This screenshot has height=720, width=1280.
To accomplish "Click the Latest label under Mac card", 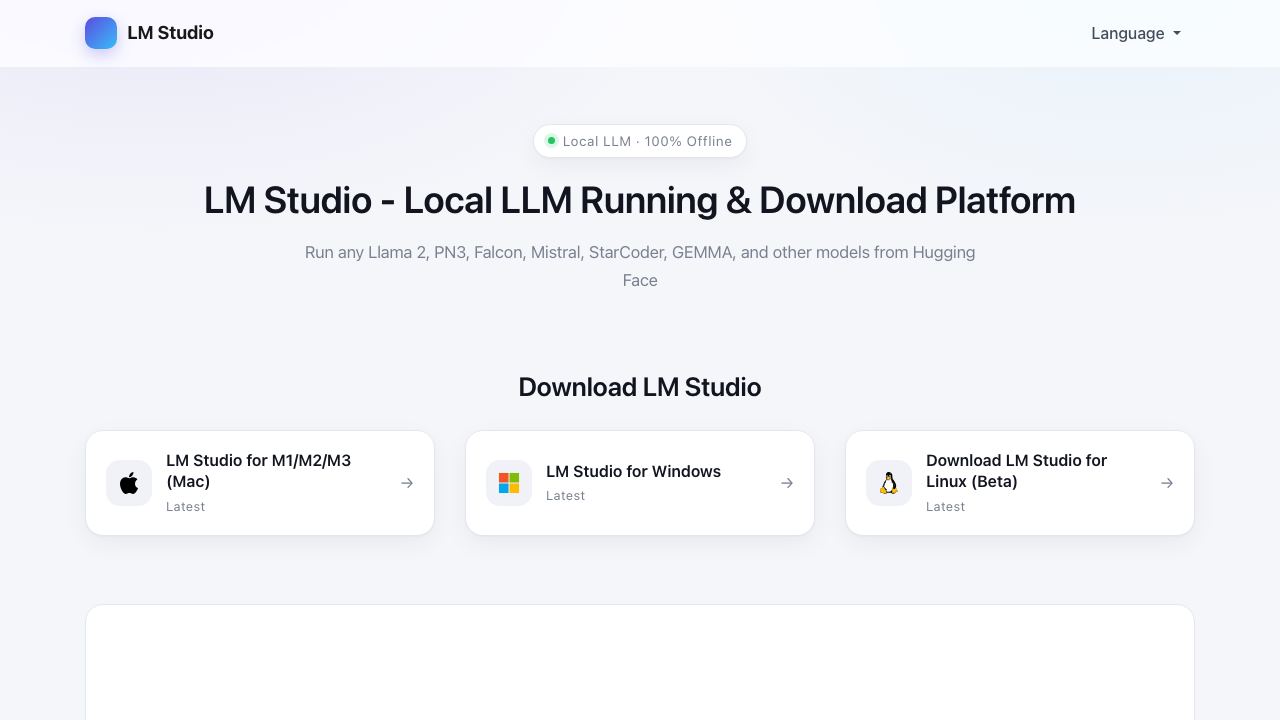I will (185, 507).
